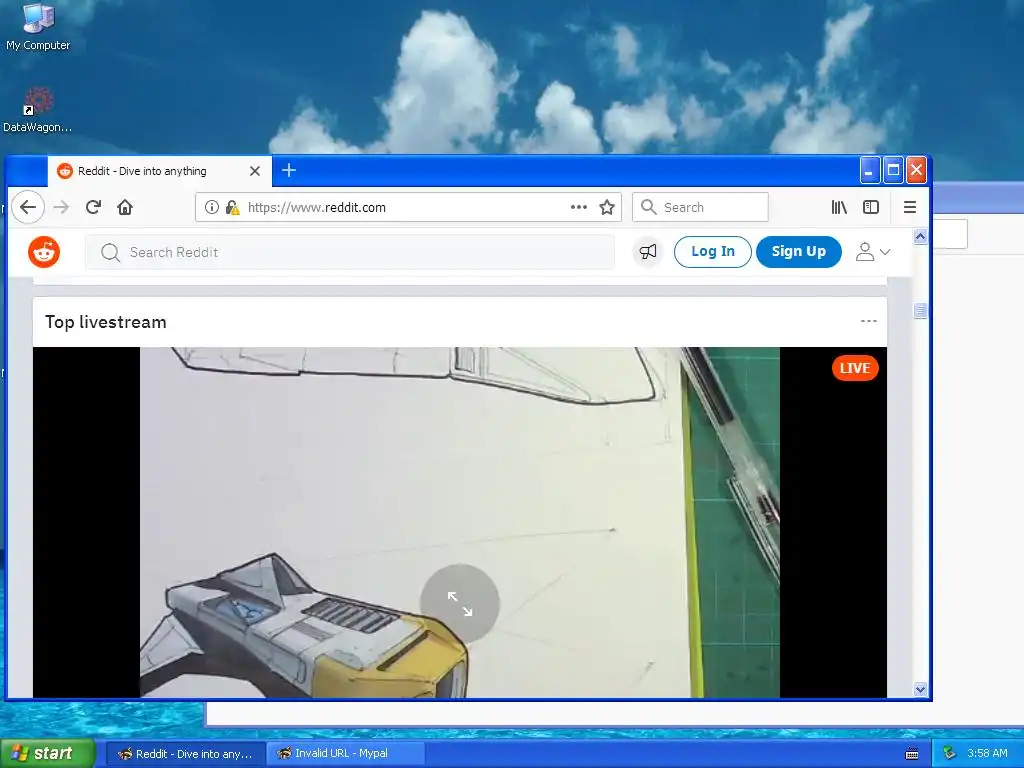Open Top livestream options ellipsis
Screen dimensions: 1024x768
(x=869, y=321)
